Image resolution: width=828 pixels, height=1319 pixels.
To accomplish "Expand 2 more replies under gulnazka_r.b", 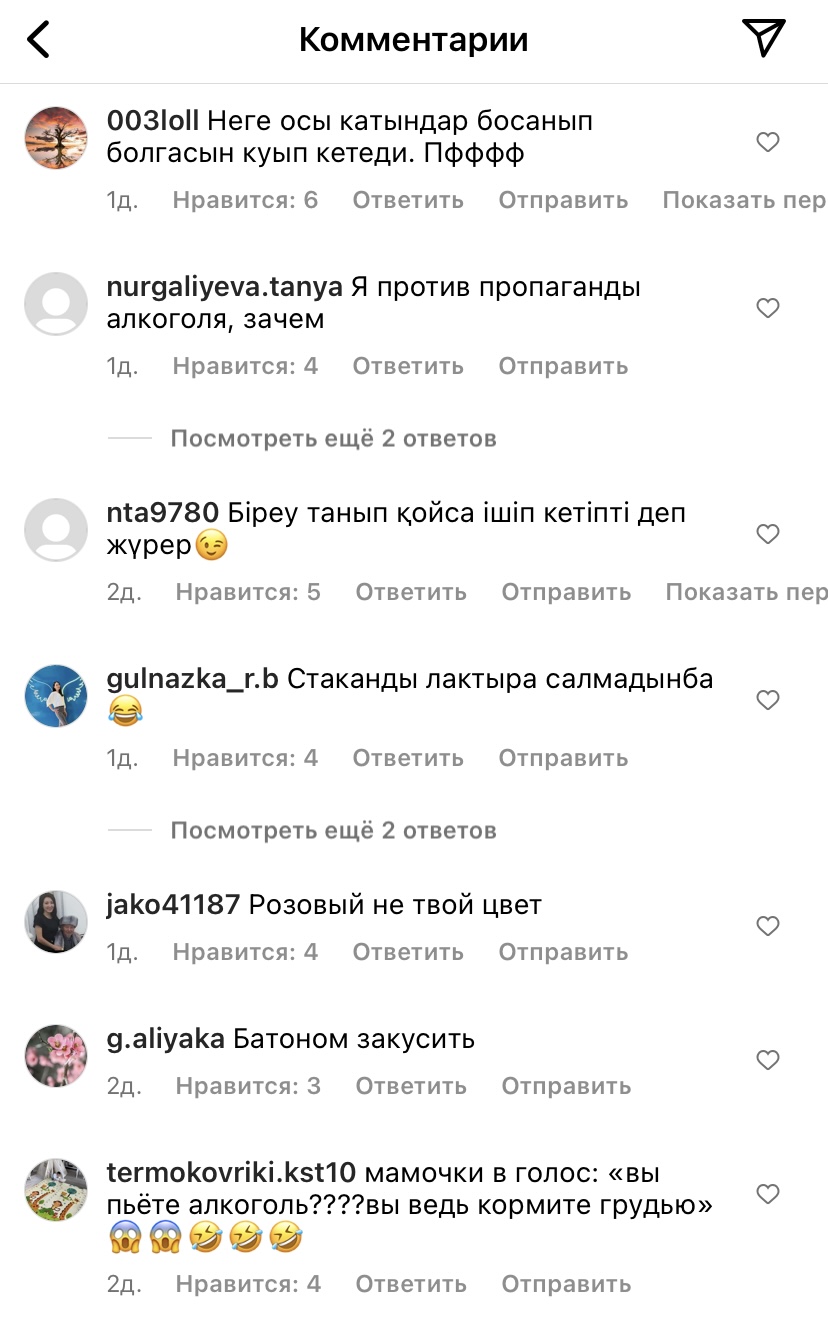I will click(333, 830).
